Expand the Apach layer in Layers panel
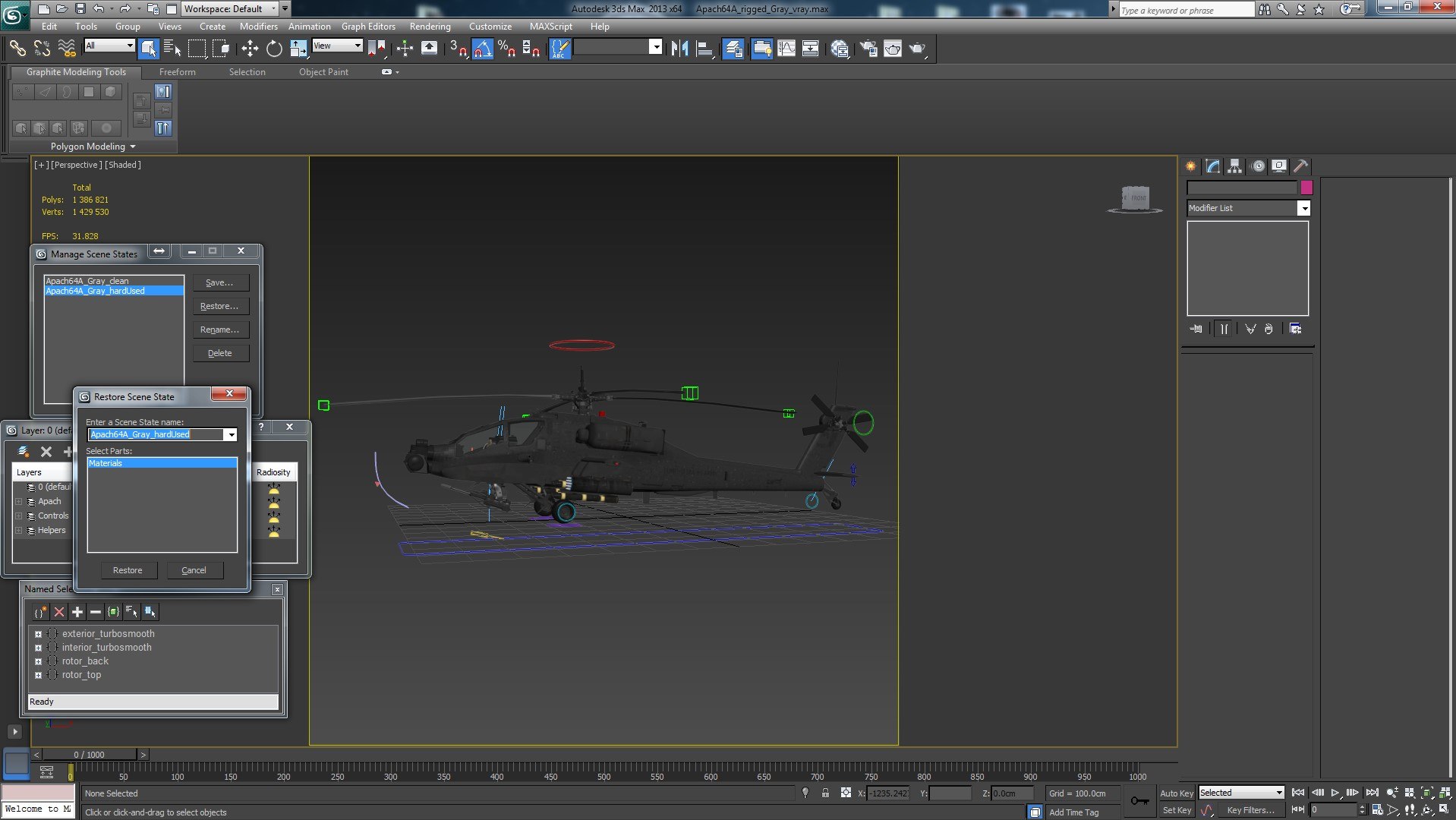This screenshot has height=820, width=1456. pos(19,501)
